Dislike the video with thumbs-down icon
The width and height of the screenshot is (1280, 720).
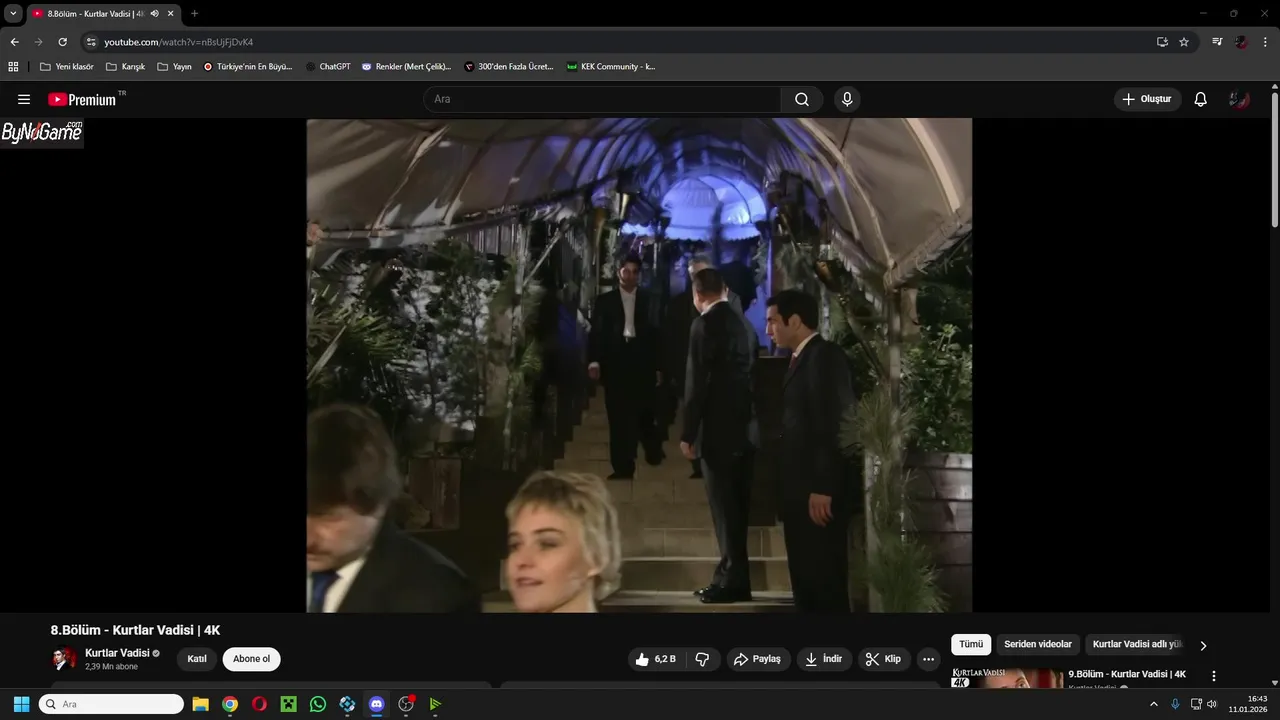pos(702,659)
